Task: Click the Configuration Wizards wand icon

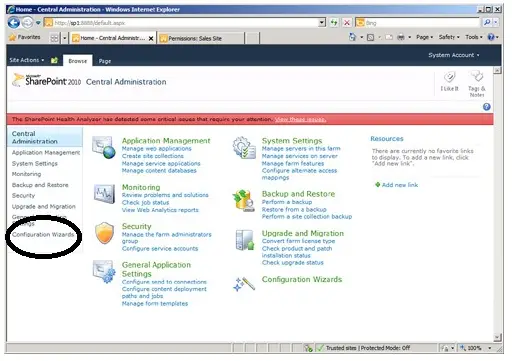Action: (244, 284)
